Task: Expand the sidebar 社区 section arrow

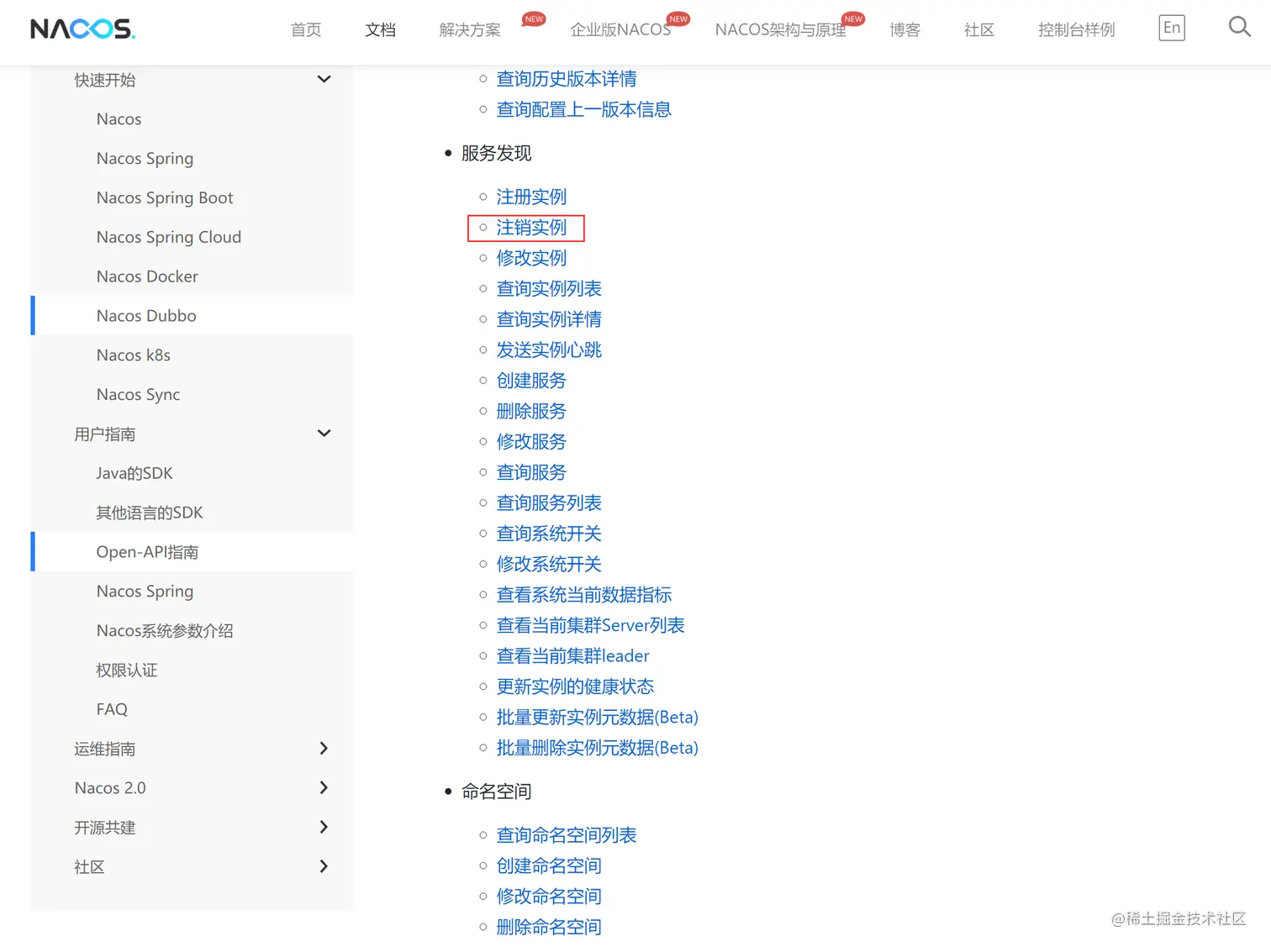Action: (x=324, y=866)
